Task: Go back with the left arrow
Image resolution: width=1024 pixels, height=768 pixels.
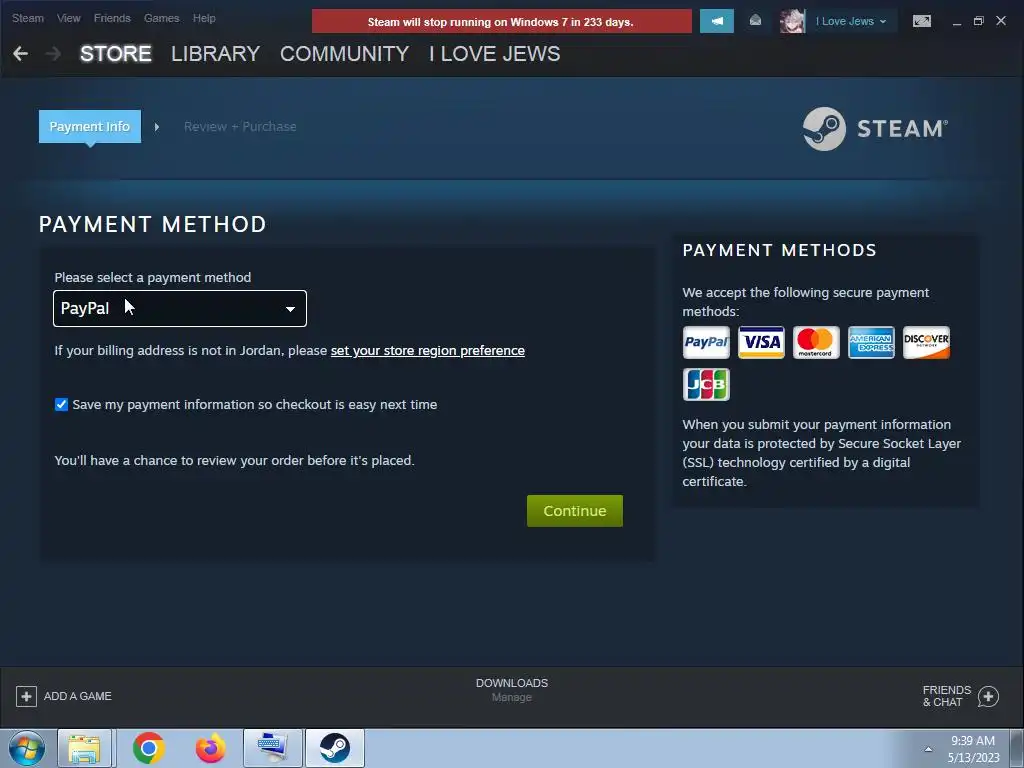Action: 20,54
